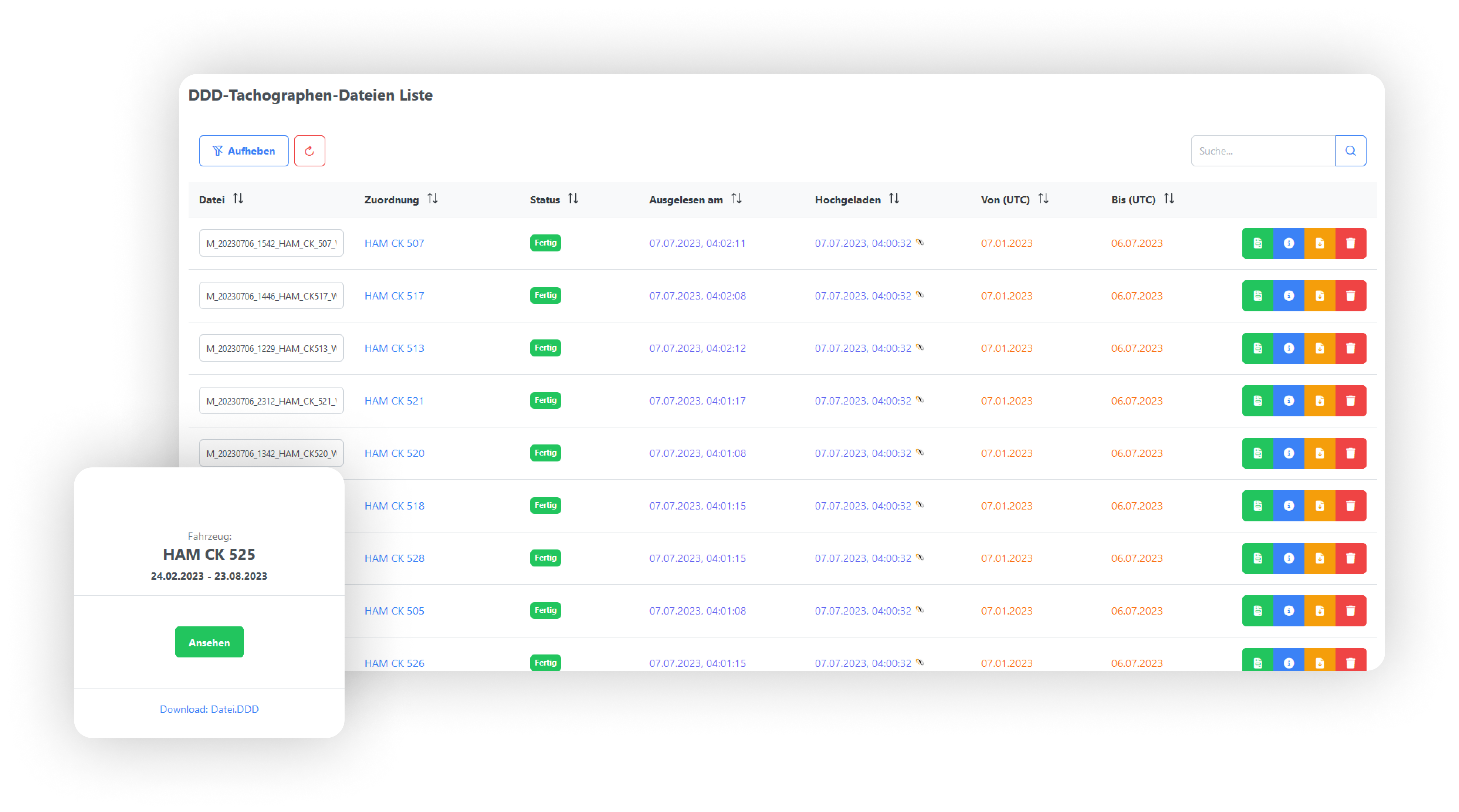Open the HAM CK 526 assignment link
Screen dimensions: 1459x812
click(394, 663)
